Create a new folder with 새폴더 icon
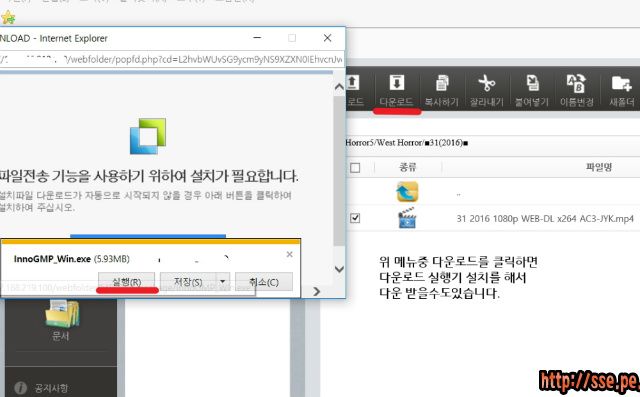The image size is (640, 397). click(622, 83)
